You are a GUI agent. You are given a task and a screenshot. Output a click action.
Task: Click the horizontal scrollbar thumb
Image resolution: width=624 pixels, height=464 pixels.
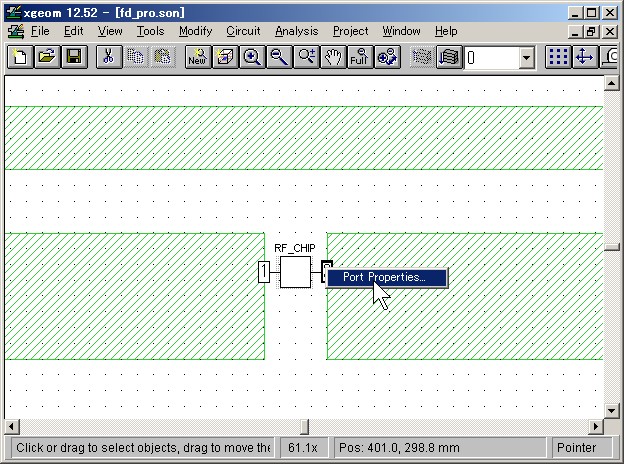click(304, 427)
